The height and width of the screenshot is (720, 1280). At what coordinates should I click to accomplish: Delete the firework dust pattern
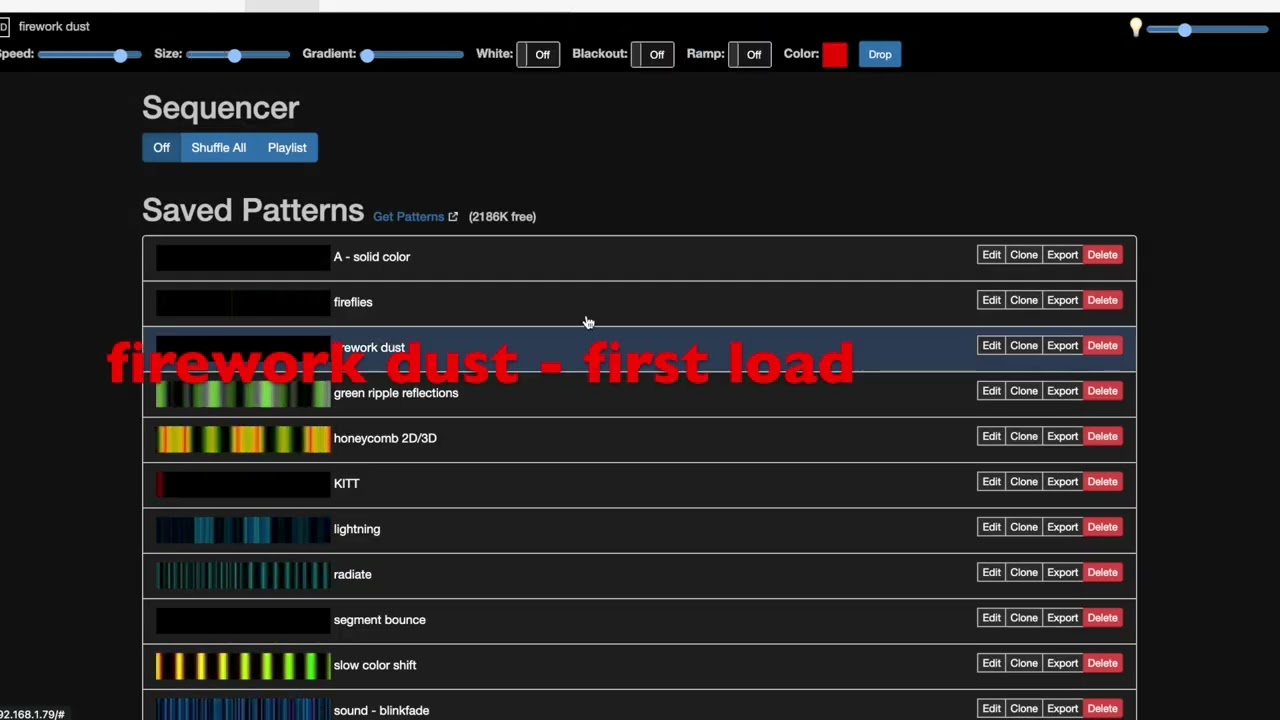[1103, 346]
